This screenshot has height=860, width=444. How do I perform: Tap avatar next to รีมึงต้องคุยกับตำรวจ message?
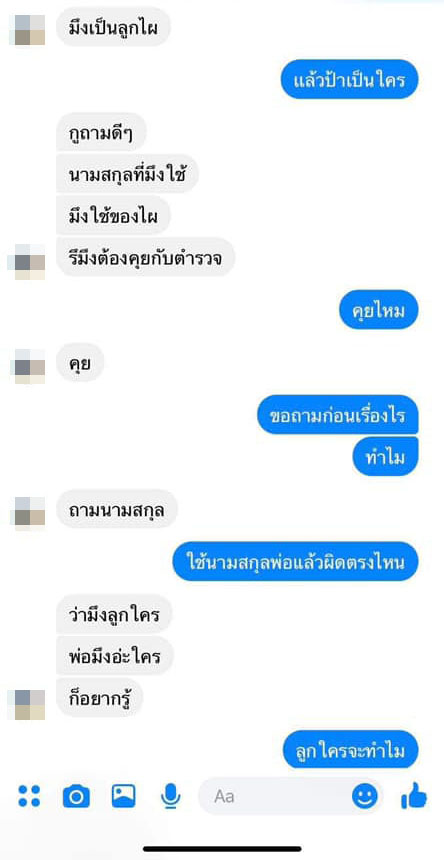pyautogui.click(x=27, y=262)
